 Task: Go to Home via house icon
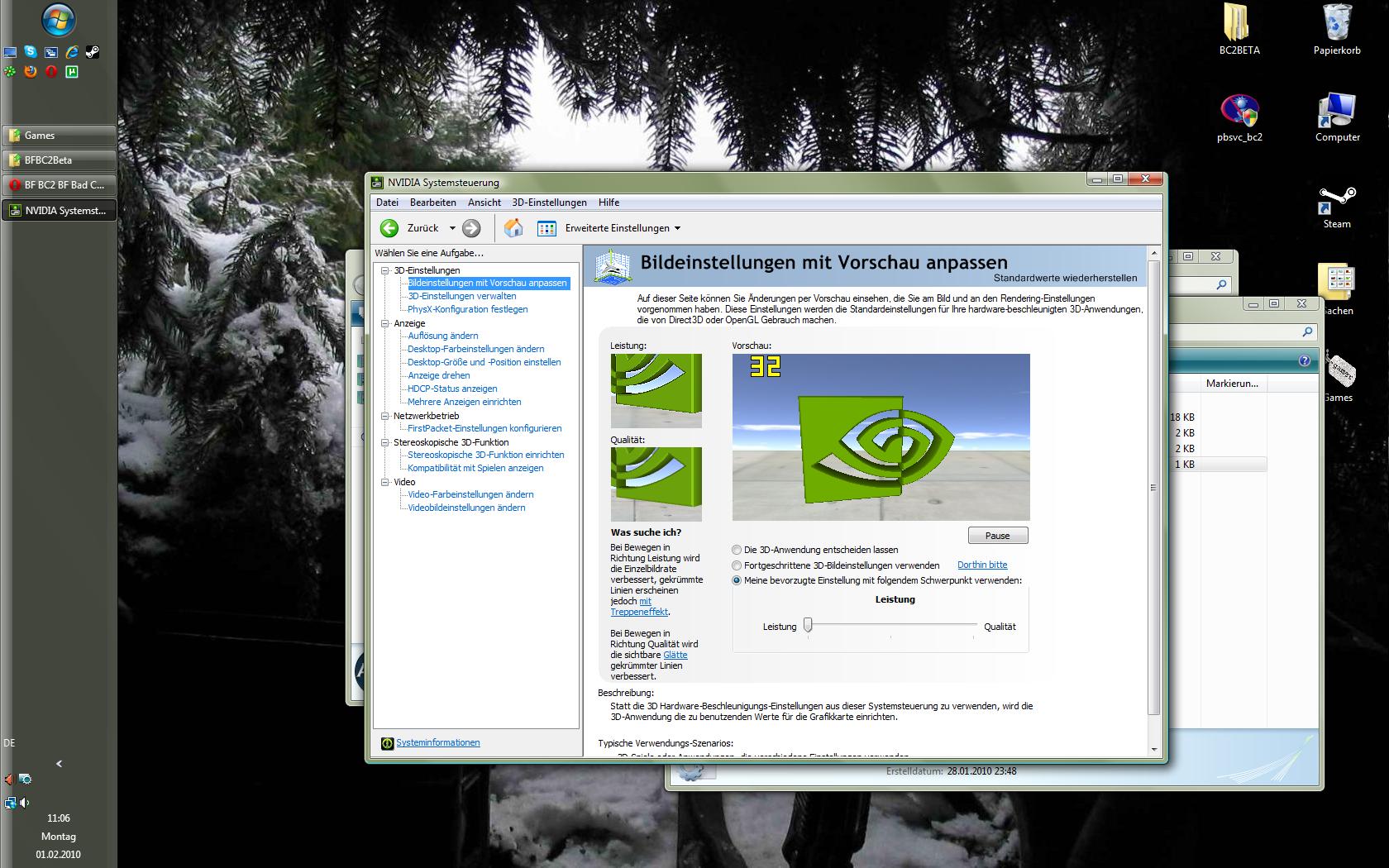point(513,227)
